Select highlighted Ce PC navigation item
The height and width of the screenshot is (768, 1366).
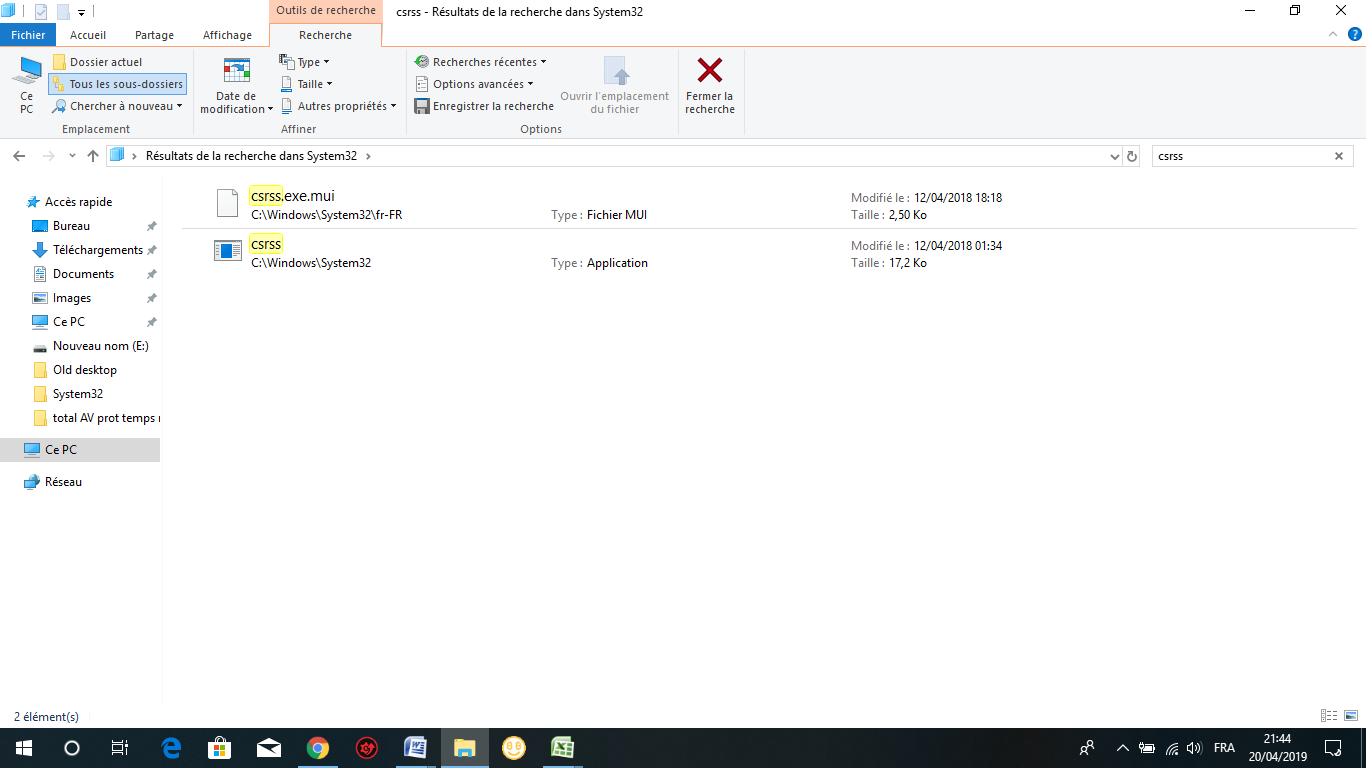pyautogui.click(x=80, y=450)
